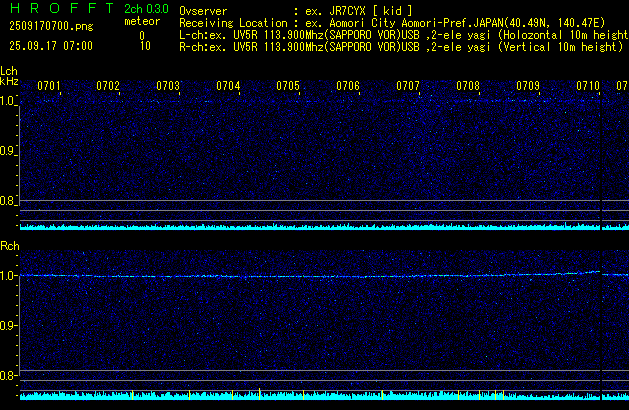Click the 0.9 frequency label on Rch axis

(8, 325)
